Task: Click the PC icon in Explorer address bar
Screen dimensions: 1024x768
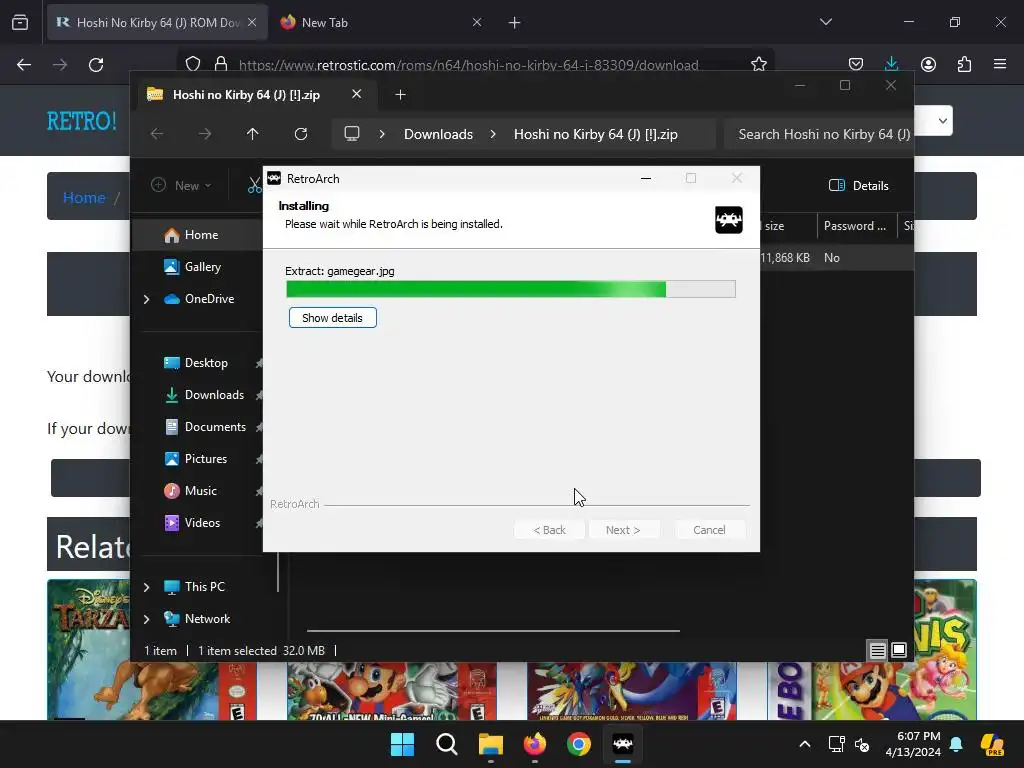Action: pos(352,134)
